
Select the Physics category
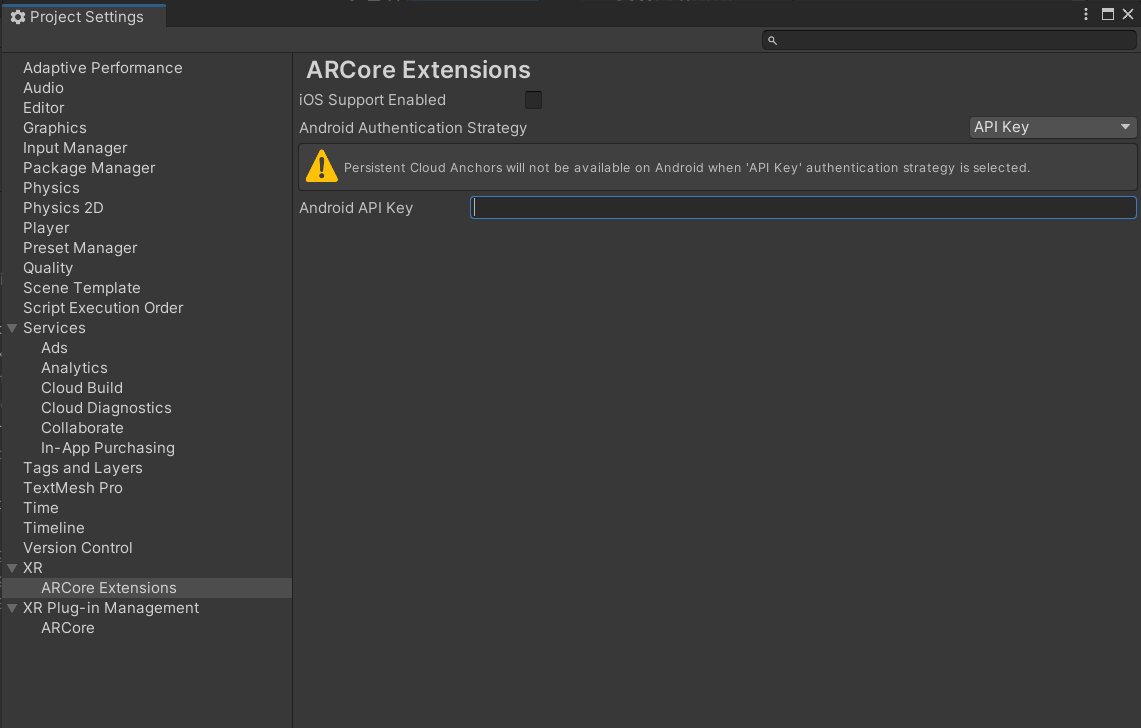click(51, 188)
